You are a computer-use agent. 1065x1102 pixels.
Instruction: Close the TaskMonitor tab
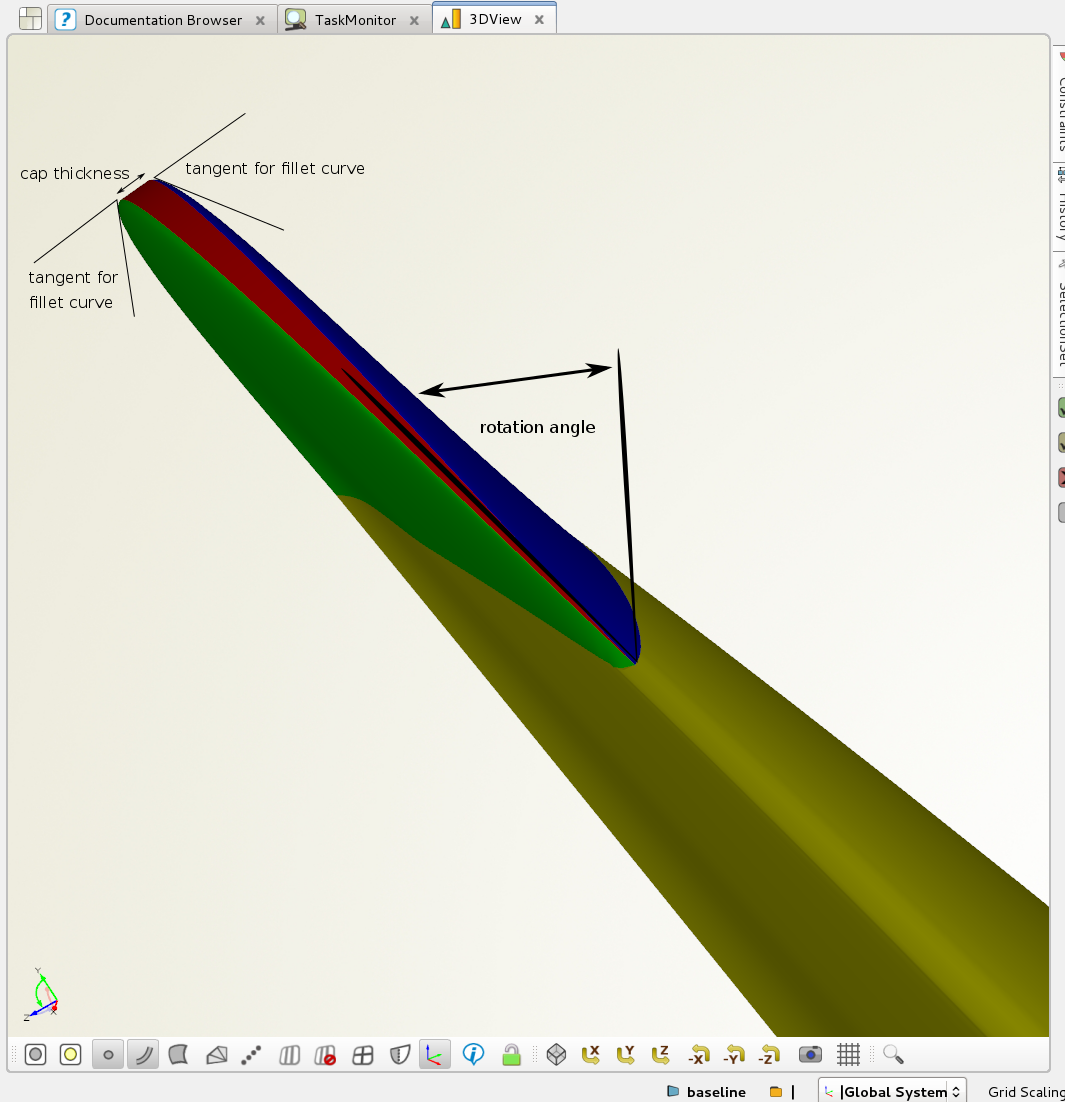click(415, 20)
